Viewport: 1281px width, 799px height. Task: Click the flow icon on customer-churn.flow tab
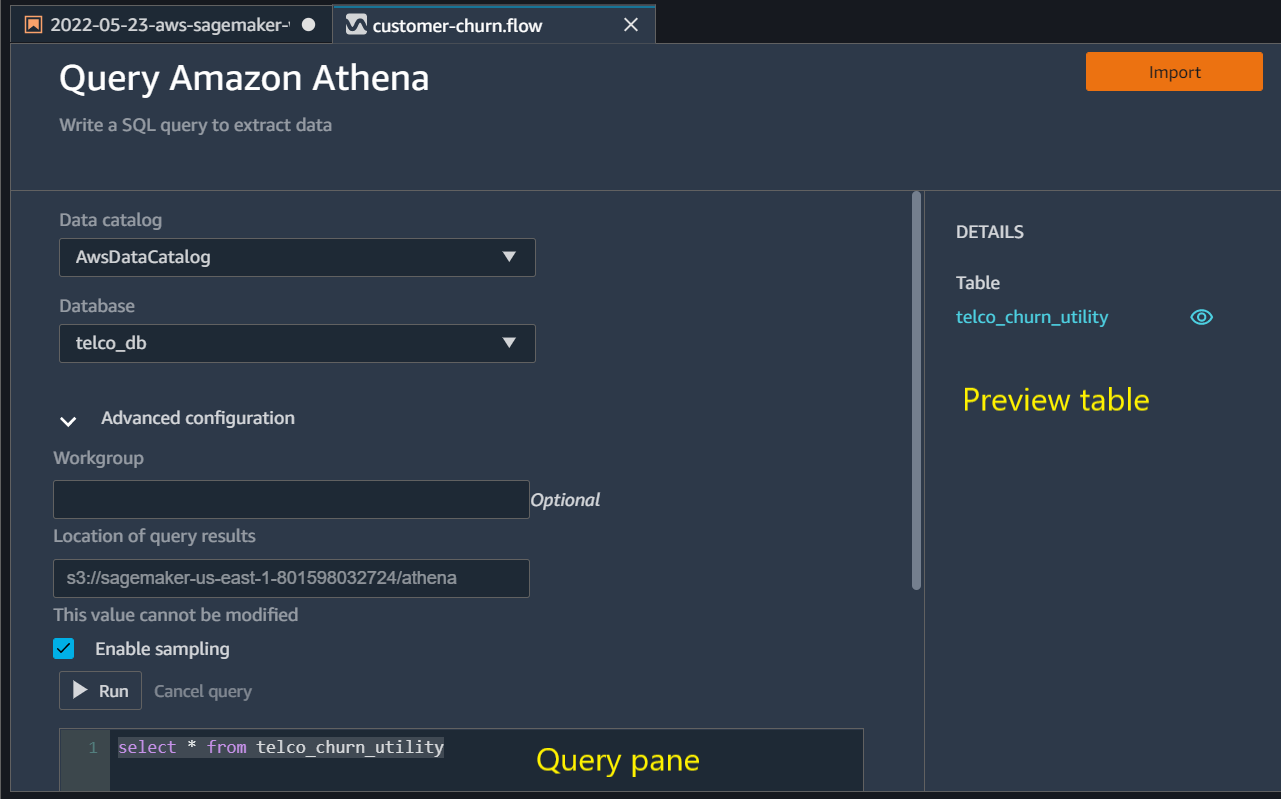(x=356, y=25)
